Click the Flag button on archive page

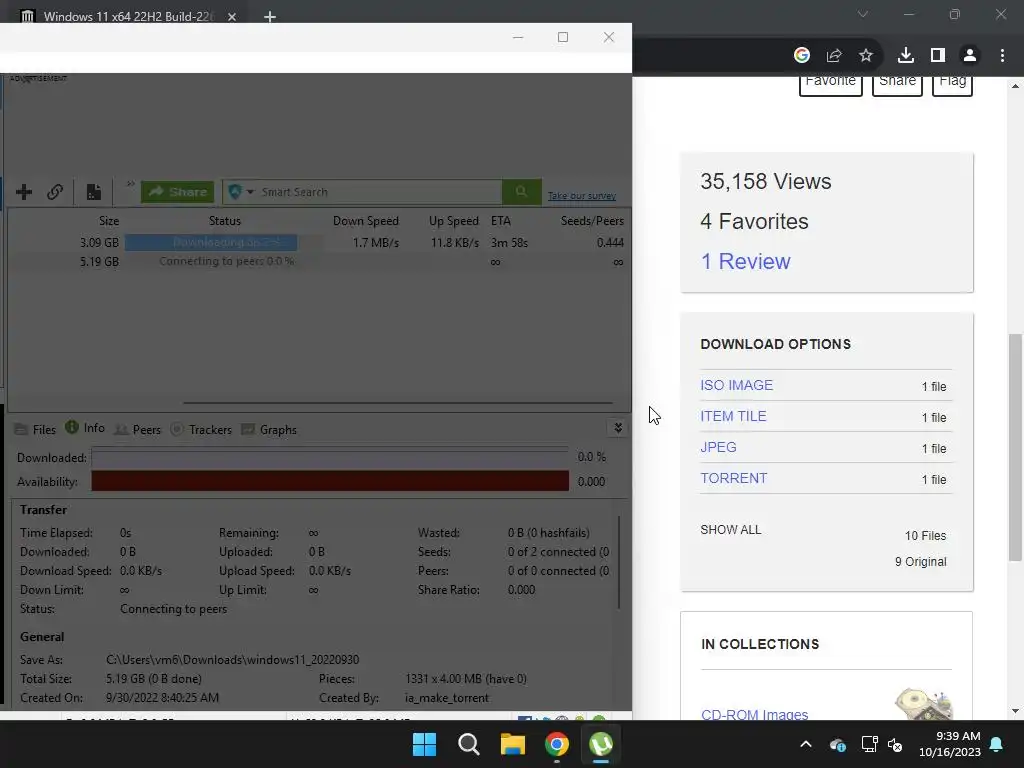click(952, 83)
